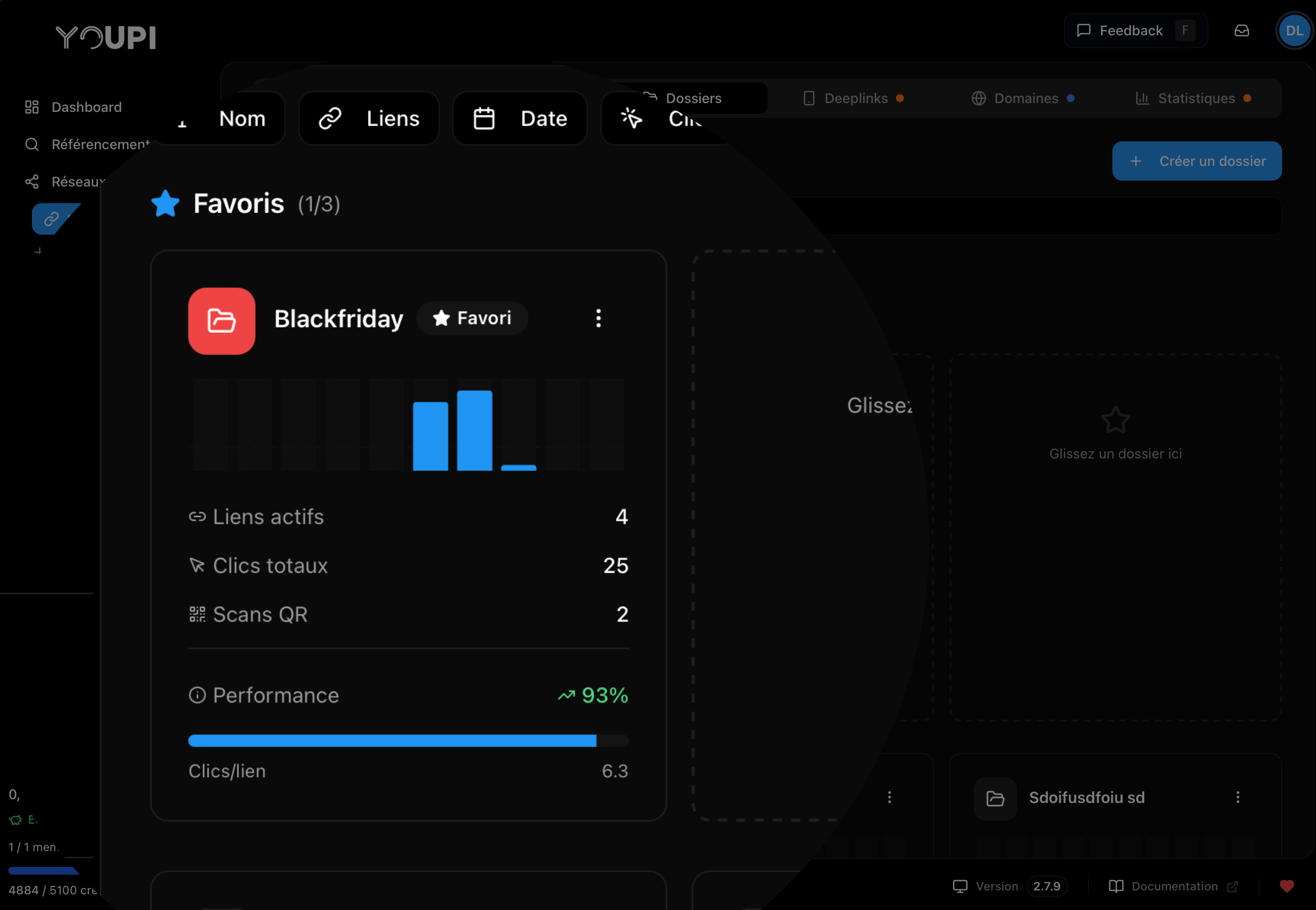Click the red Blackfriday folder icon
1316x910 pixels.
tap(222, 321)
